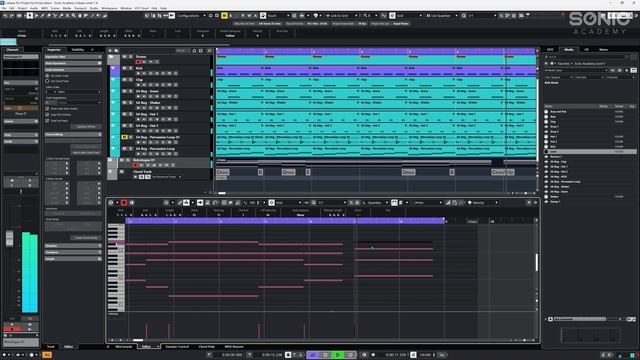This screenshot has width=640, height=360.
Task: Open the Touch automation mode dropdown
Action: tap(278, 16)
